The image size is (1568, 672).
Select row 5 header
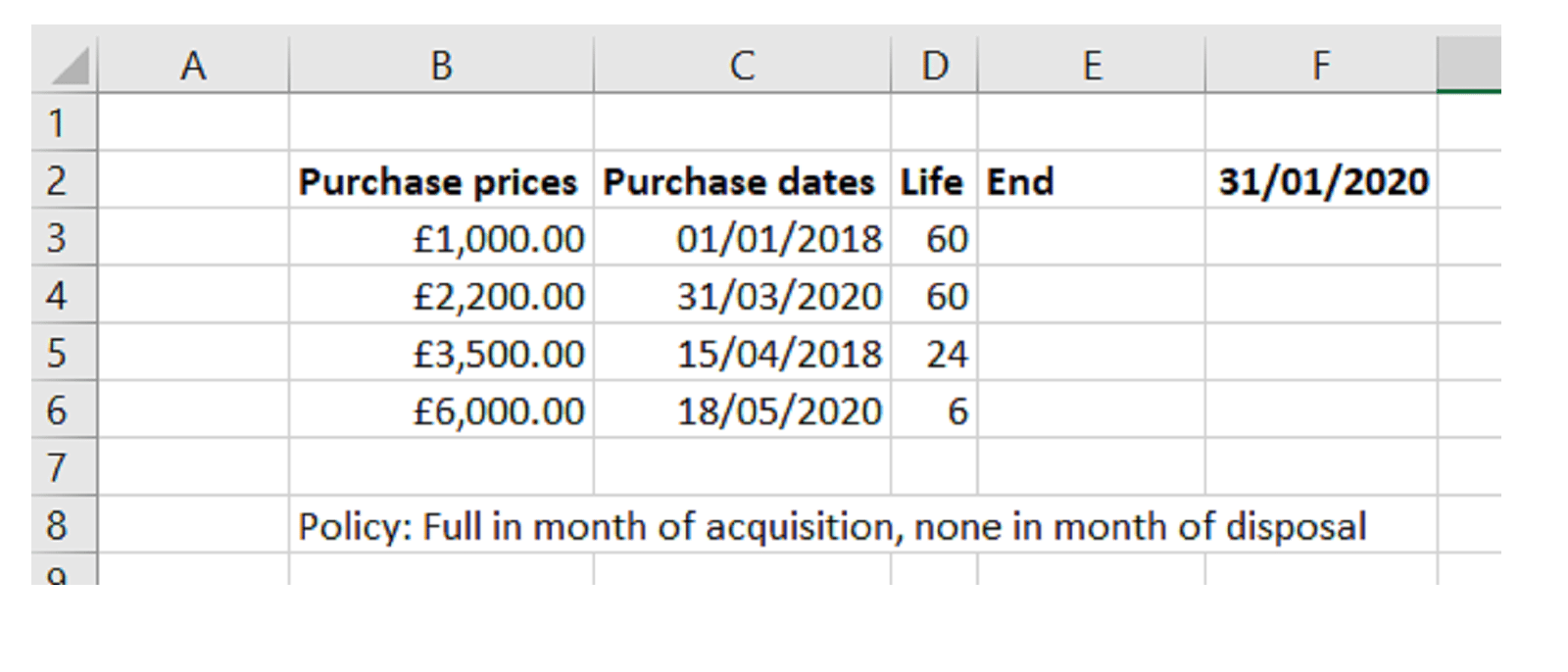[57, 354]
